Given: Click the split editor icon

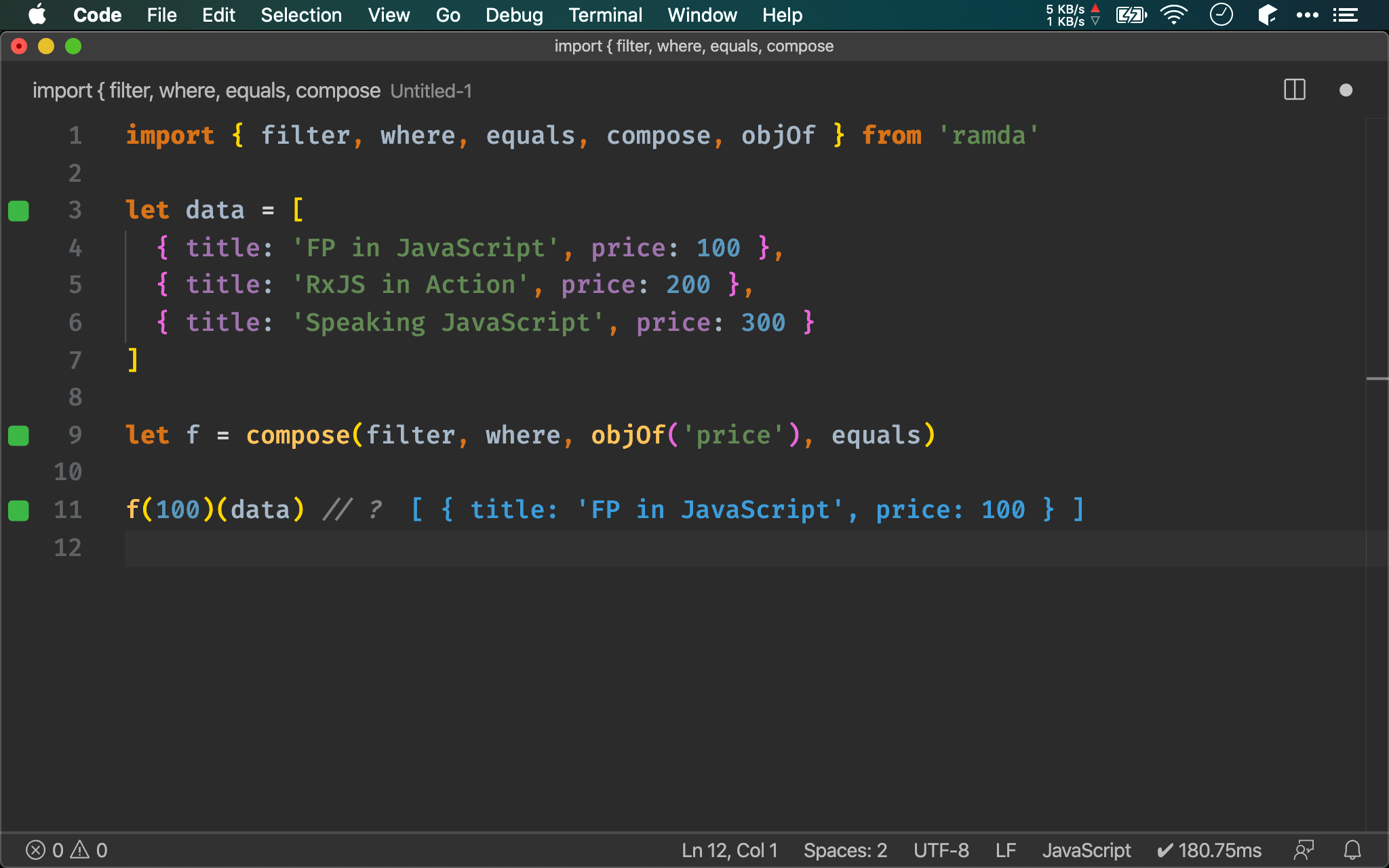Looking at the screenshot, I should point(1294,91).
